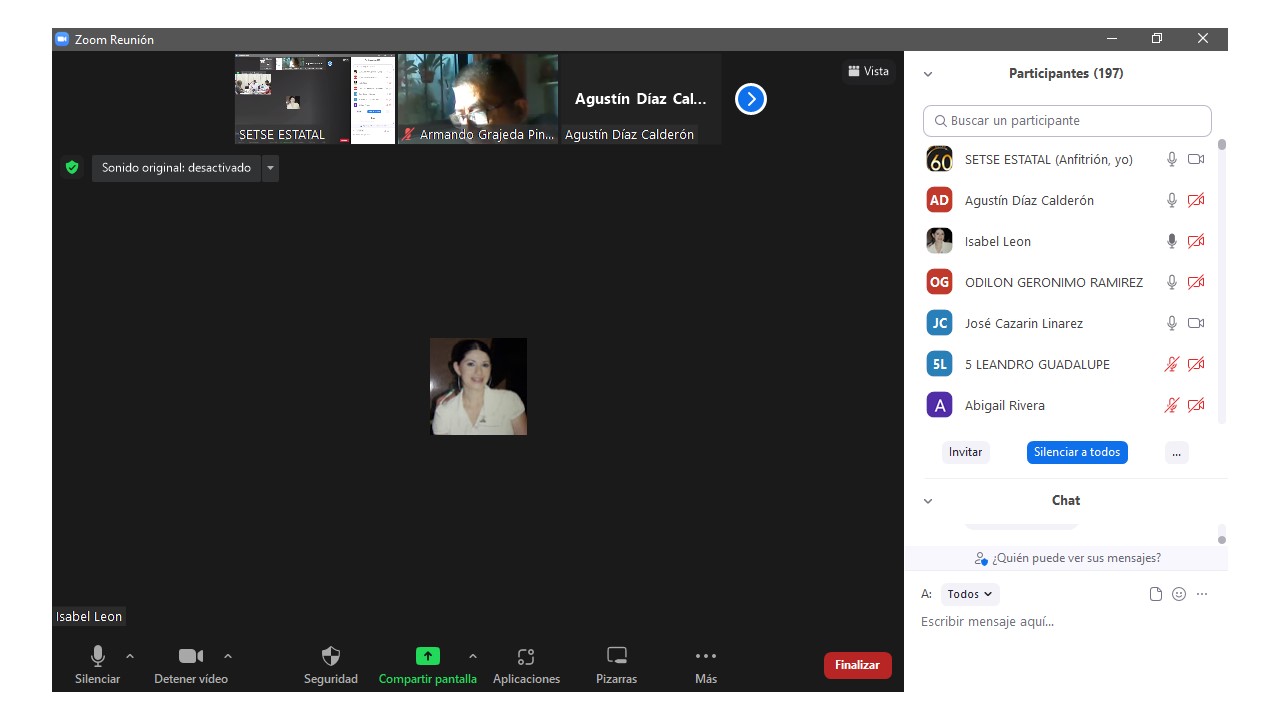The width and height of the screenshot is (1280, 720).
Task: Toggle Abigail Rivera muted microphone icon
Action: coord(1172,405)
